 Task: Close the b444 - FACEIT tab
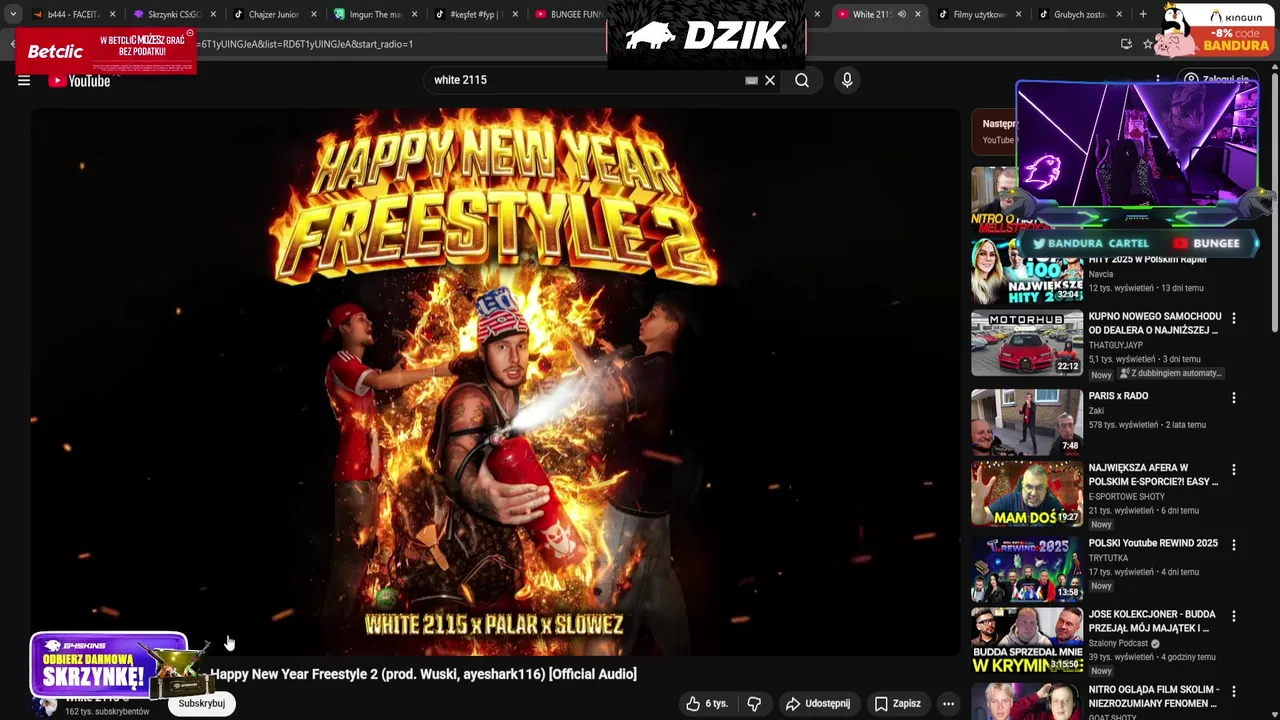[x=112, y=14]
